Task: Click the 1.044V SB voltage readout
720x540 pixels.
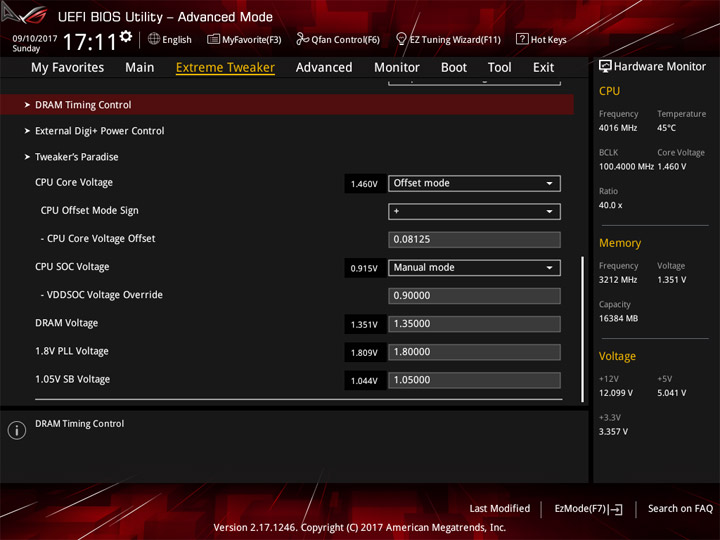Action: coord(364,381)
